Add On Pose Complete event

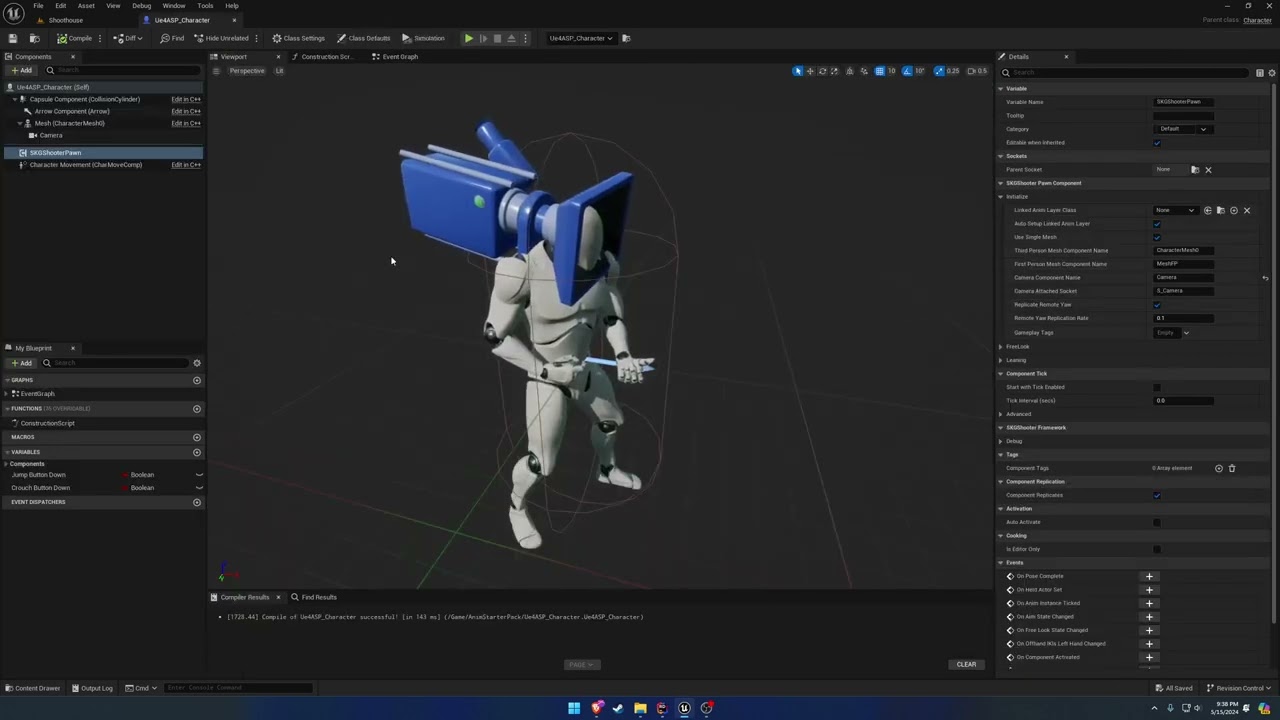1149,576
